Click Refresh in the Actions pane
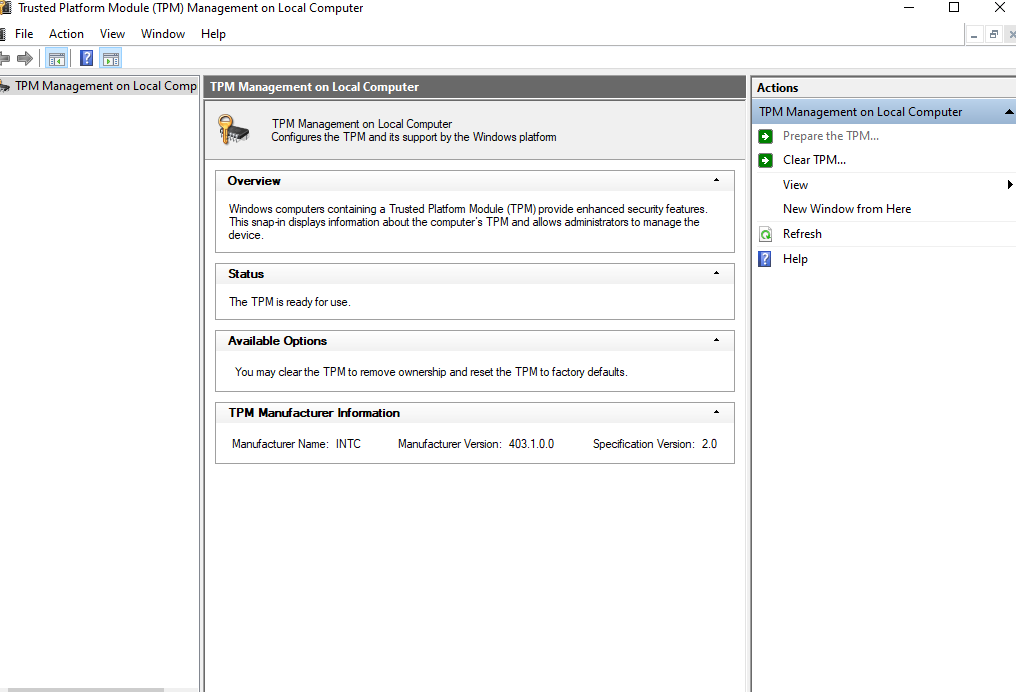 (x=802, y=234)
